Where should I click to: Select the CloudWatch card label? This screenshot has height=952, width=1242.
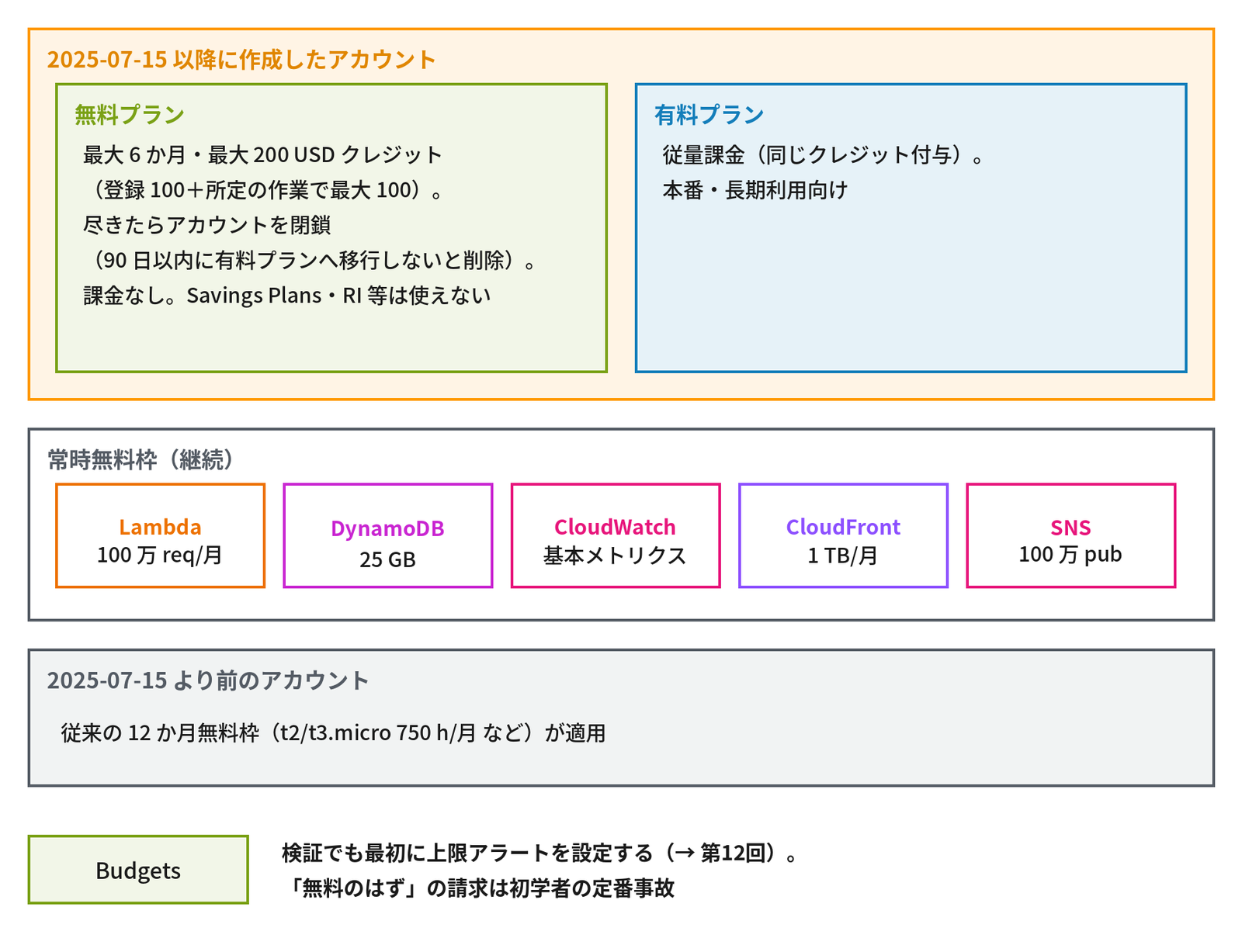point(615,528)
